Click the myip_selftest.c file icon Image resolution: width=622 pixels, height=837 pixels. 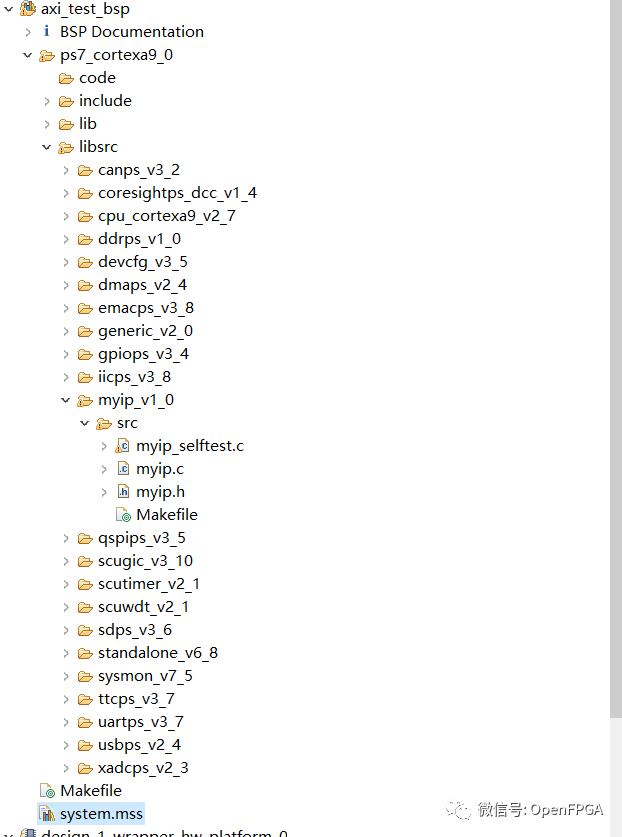(x=123, y=446)
